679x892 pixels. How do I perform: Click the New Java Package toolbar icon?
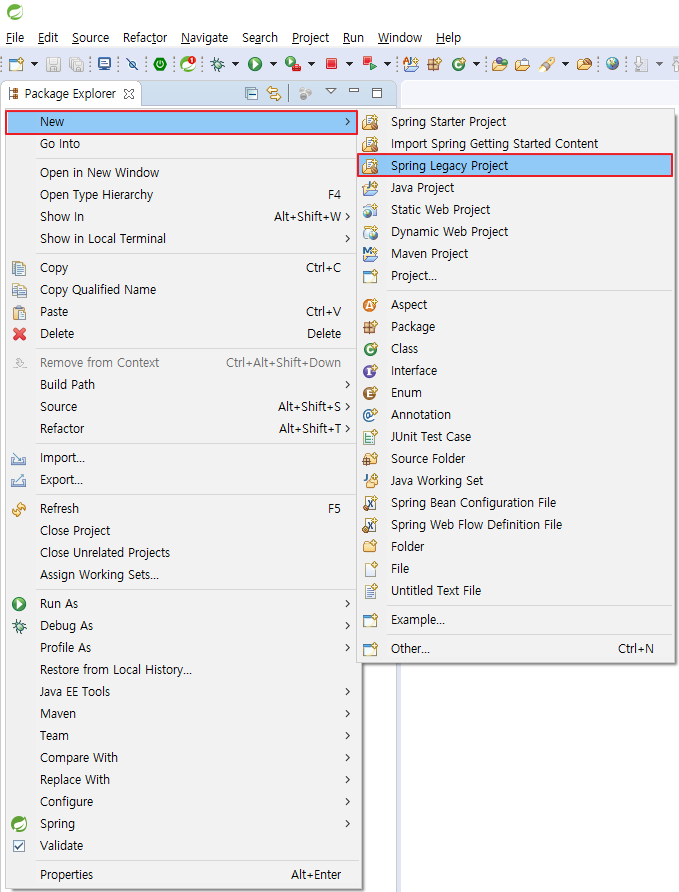point(434,64)
